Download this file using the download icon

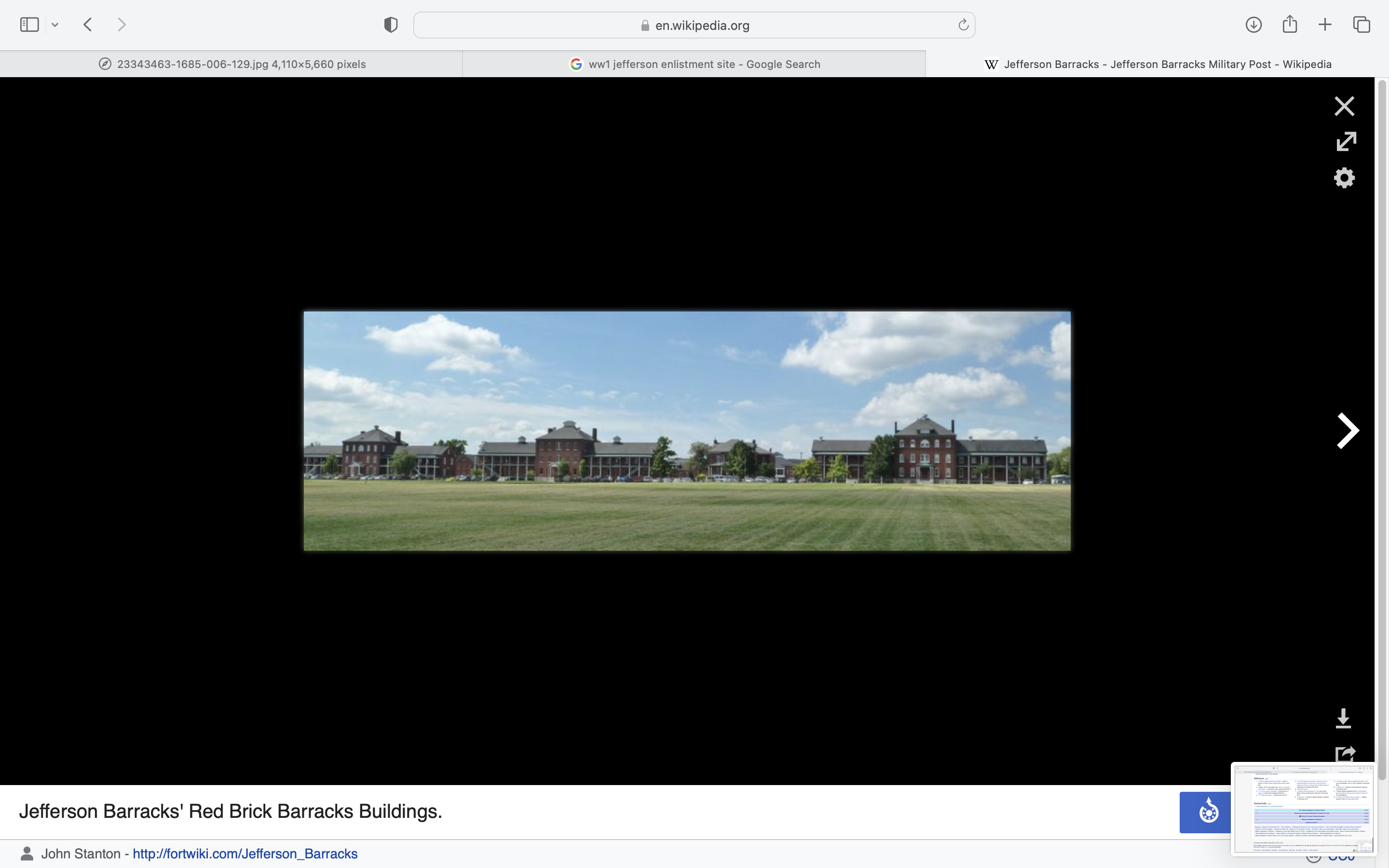1343,718
